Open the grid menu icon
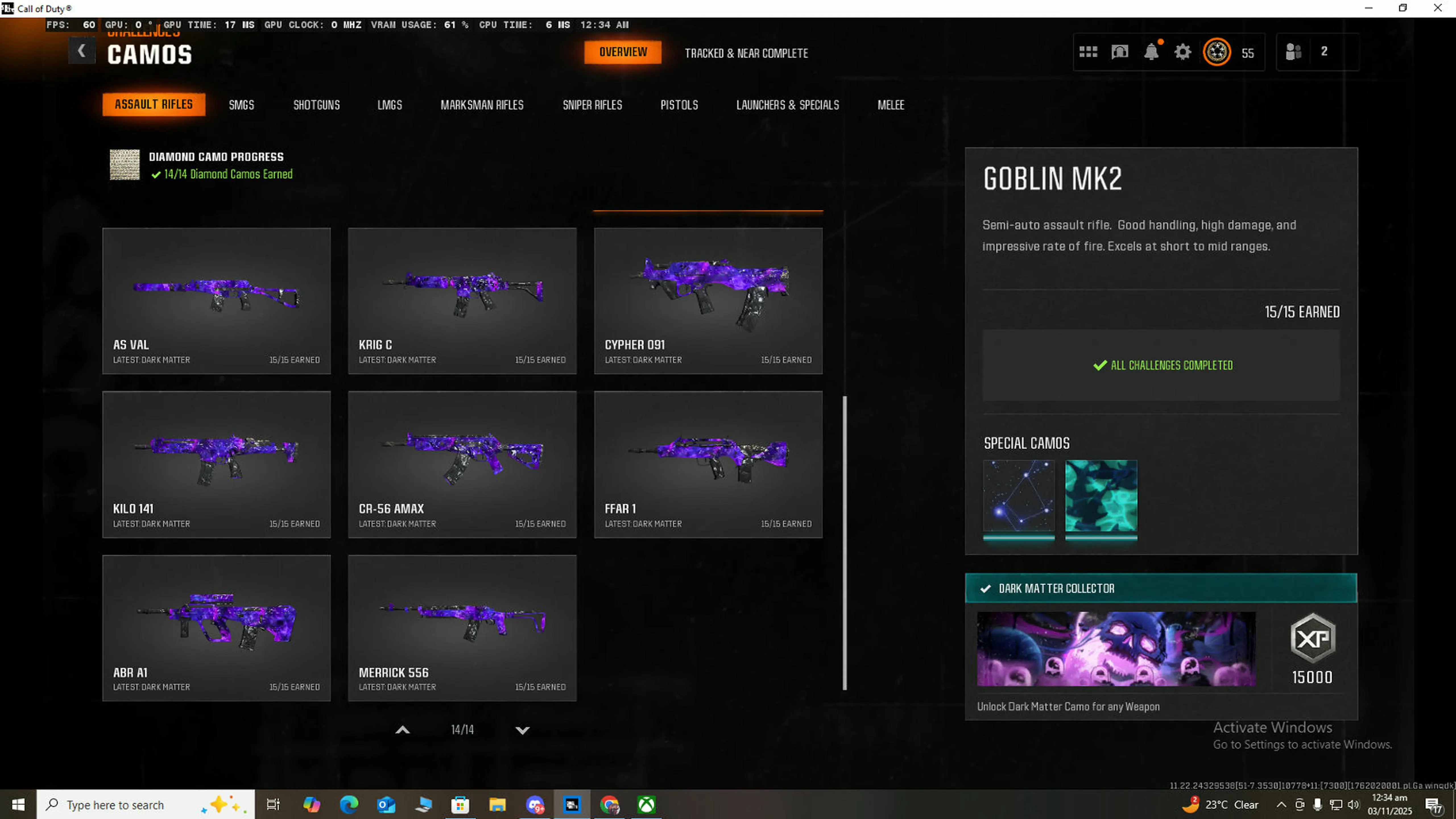Viewport: 1456px width, 819px height. pyautogui.click(x=1088, y=52)
